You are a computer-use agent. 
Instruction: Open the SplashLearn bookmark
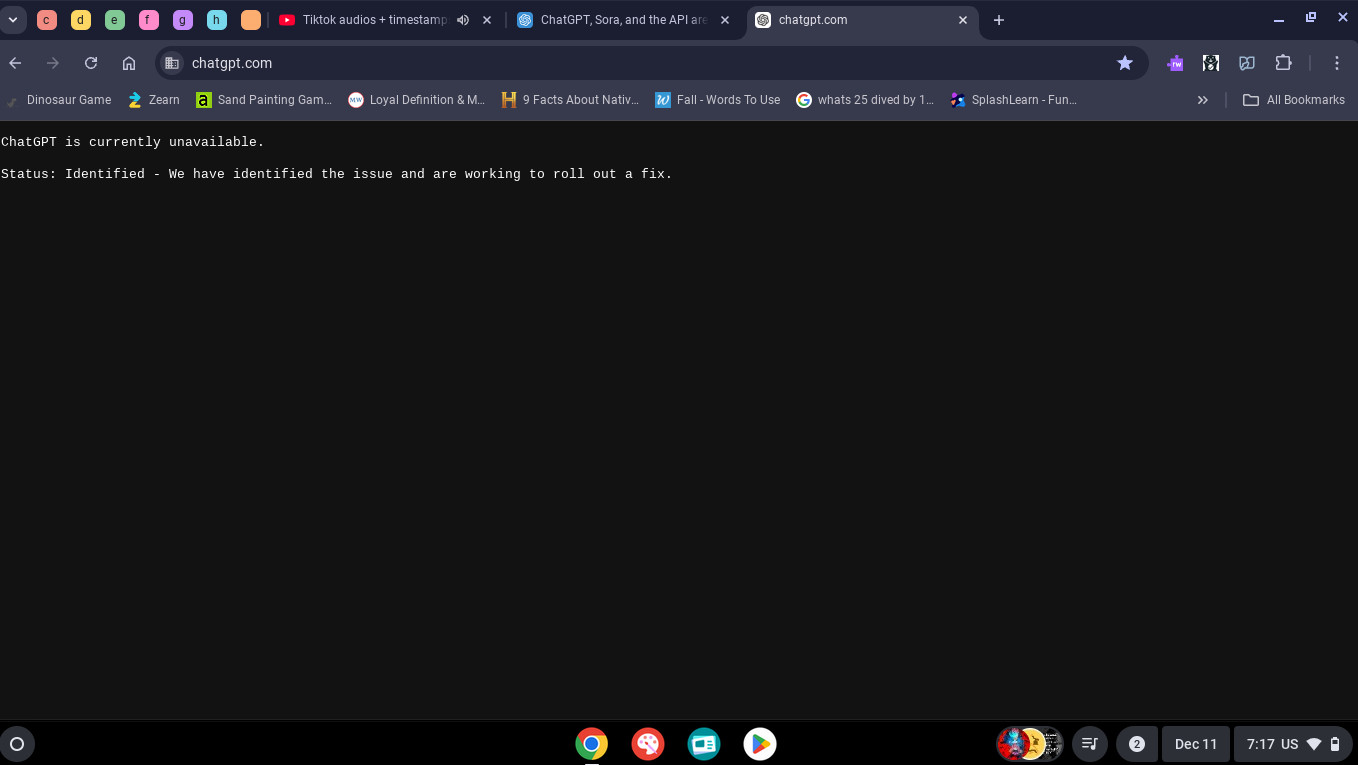tap(1014, 100)
